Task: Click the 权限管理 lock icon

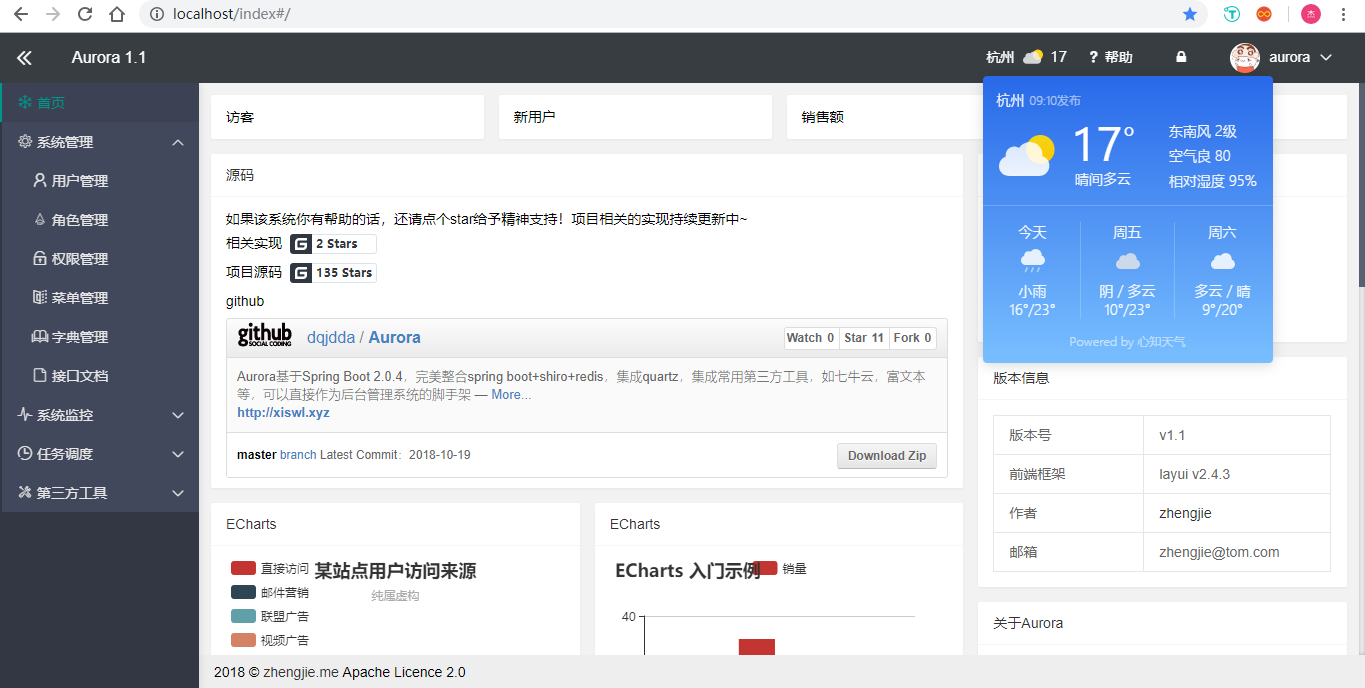Action: click(x=40, y=259)
